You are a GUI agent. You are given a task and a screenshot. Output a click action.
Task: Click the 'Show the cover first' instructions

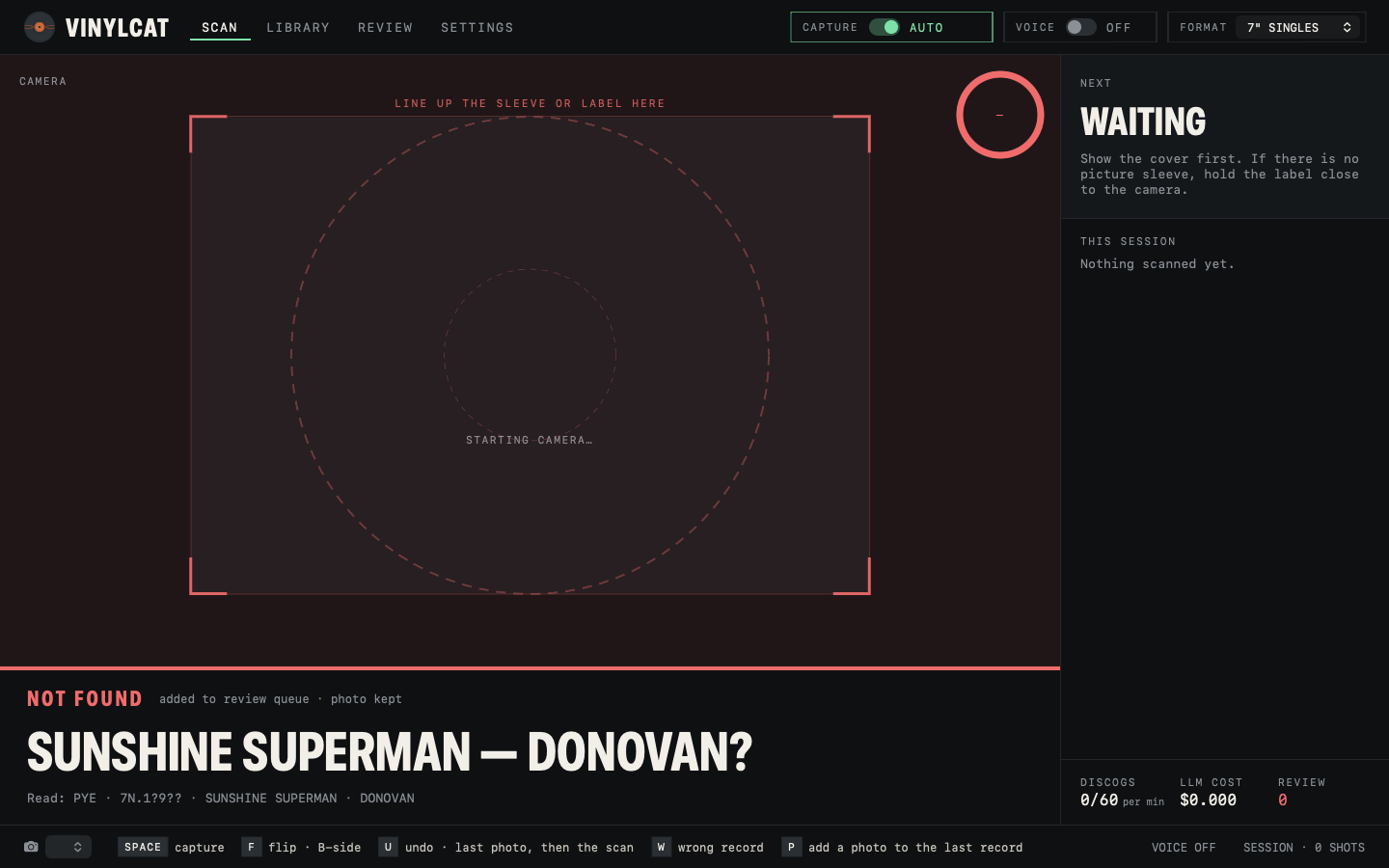tap(1219, 174)
